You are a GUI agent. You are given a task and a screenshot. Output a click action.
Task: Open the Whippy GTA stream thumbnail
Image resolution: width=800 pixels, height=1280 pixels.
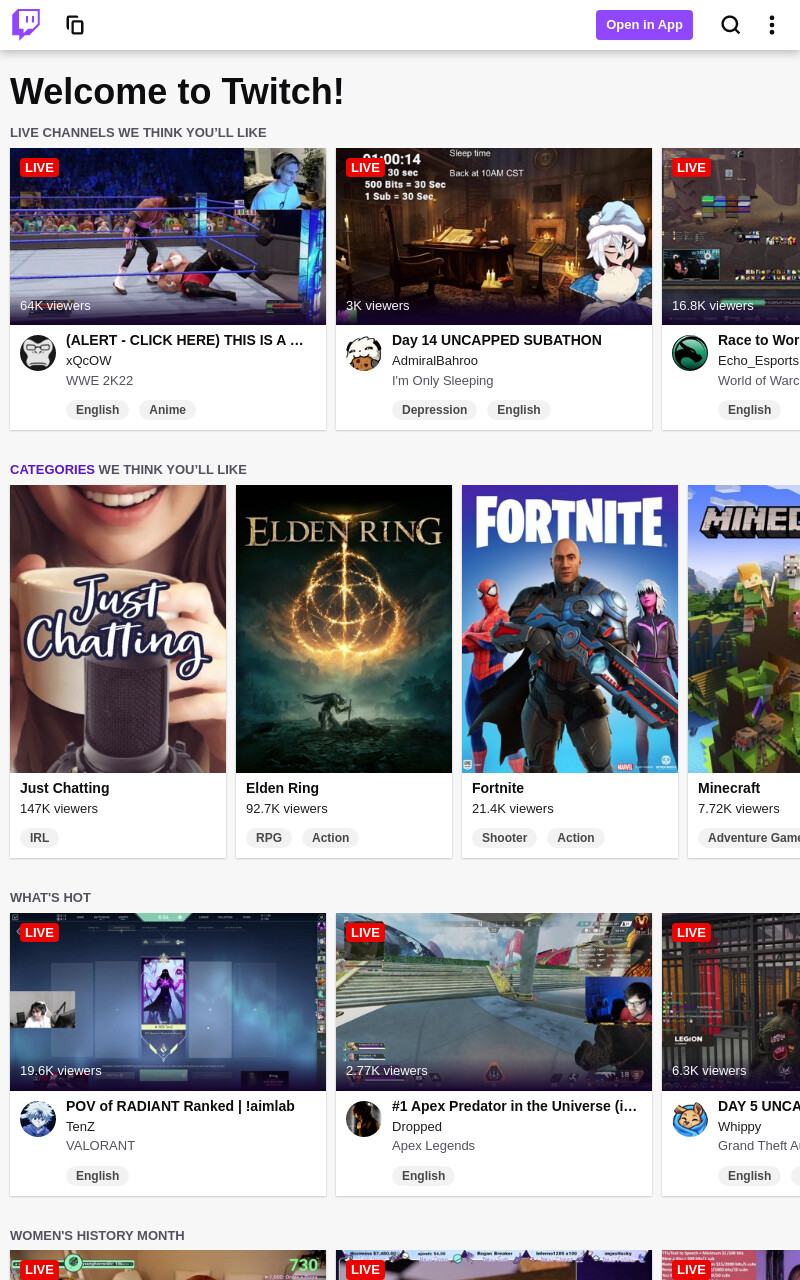[x=731, y=1002]
